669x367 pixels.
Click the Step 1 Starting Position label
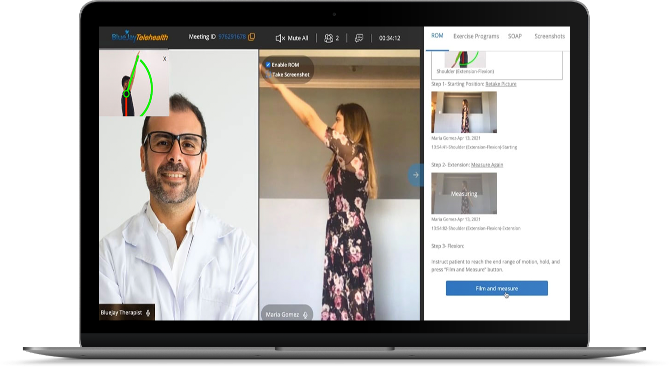point(457,84)
